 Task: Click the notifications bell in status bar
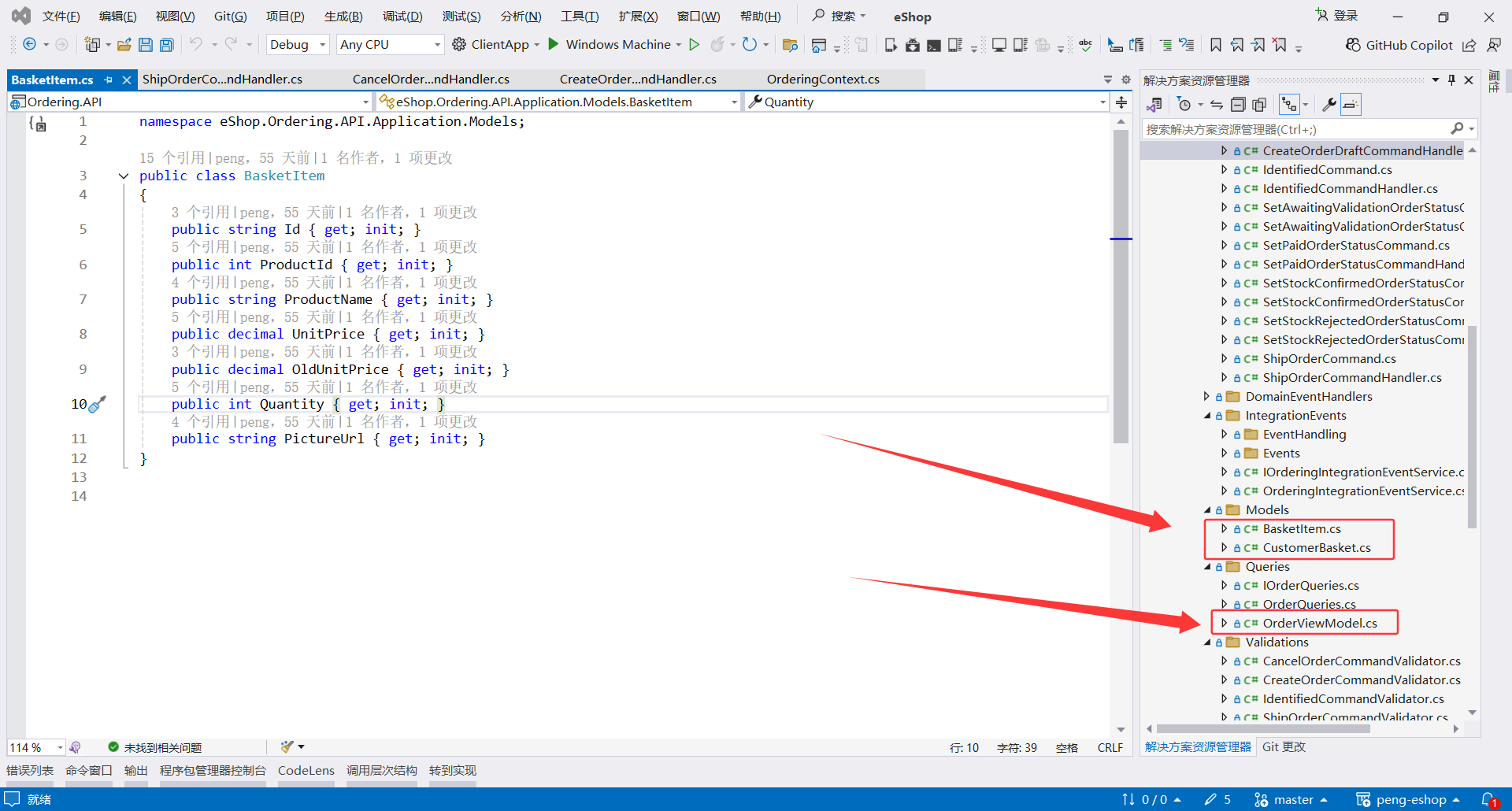1489,799
